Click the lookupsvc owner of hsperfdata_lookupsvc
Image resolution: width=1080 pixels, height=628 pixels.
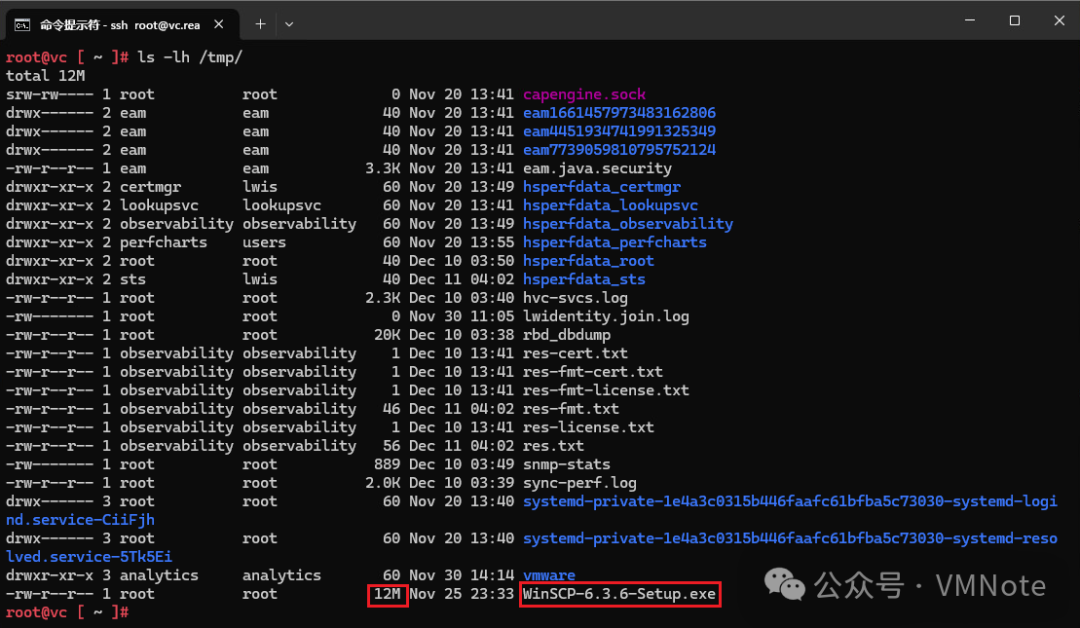[x=159, y=206]
